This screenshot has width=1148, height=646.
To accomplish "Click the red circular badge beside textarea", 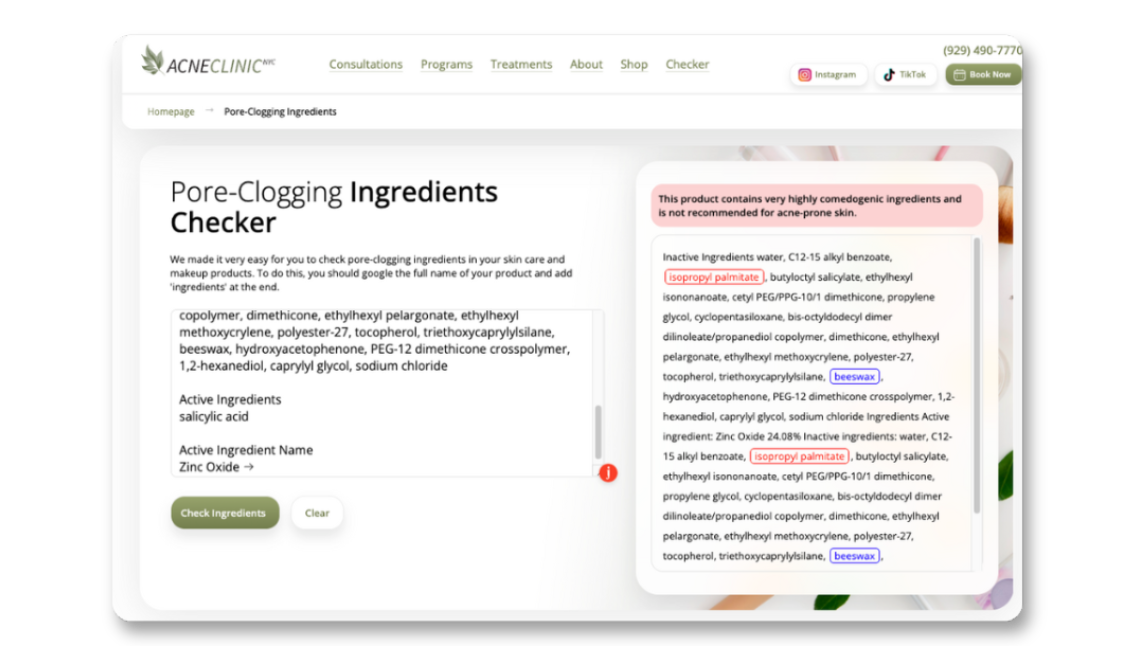I will (x=608, y=473).
